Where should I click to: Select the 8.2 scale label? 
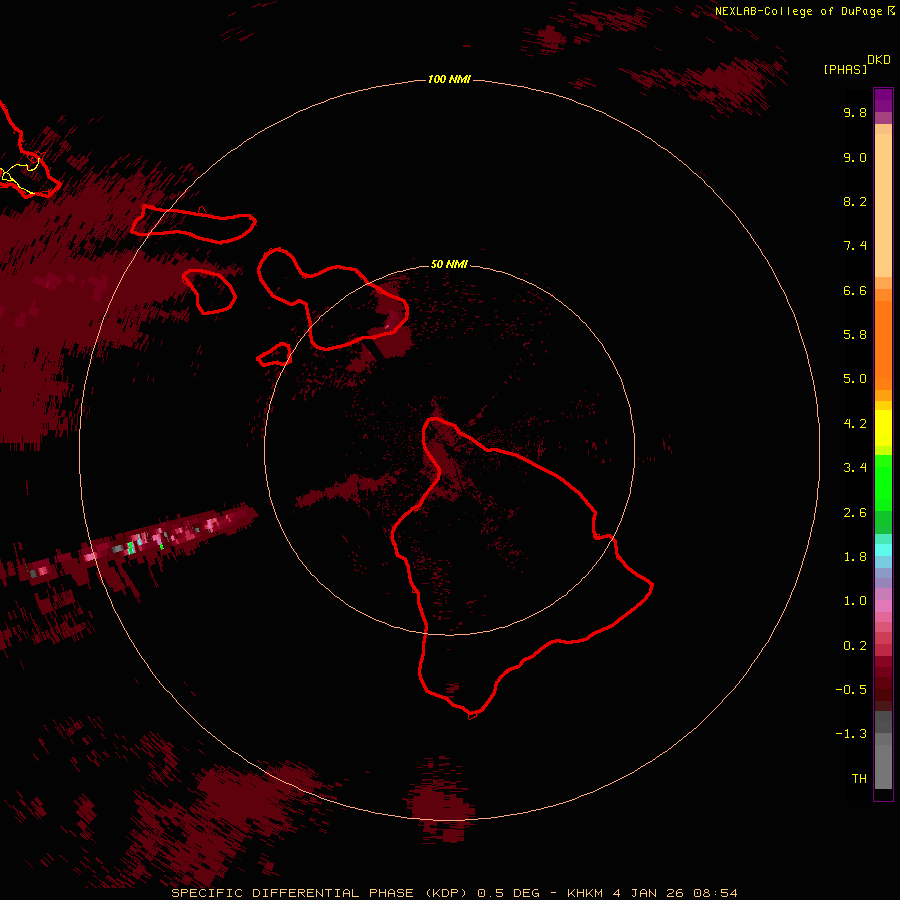coord(855,201)
